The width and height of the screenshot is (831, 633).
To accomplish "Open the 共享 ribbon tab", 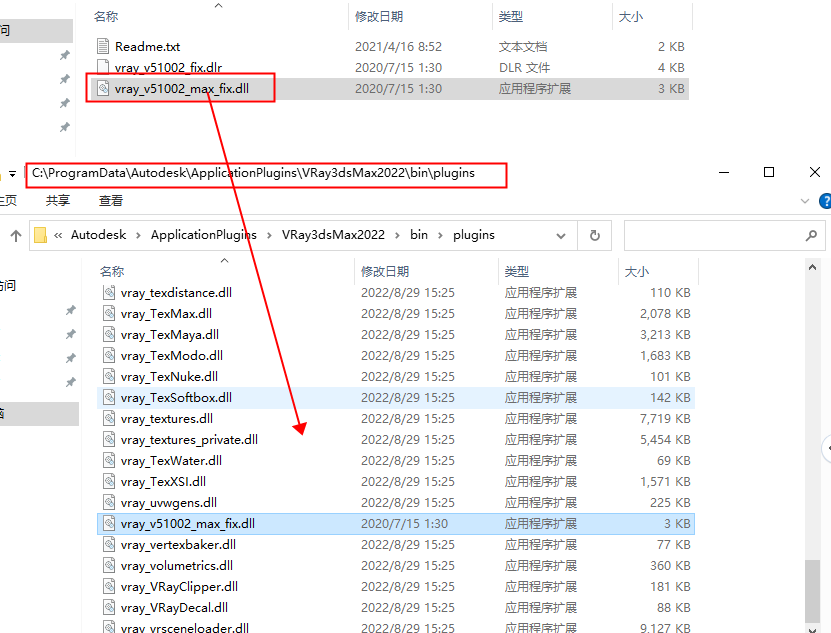I will [58, 200].
